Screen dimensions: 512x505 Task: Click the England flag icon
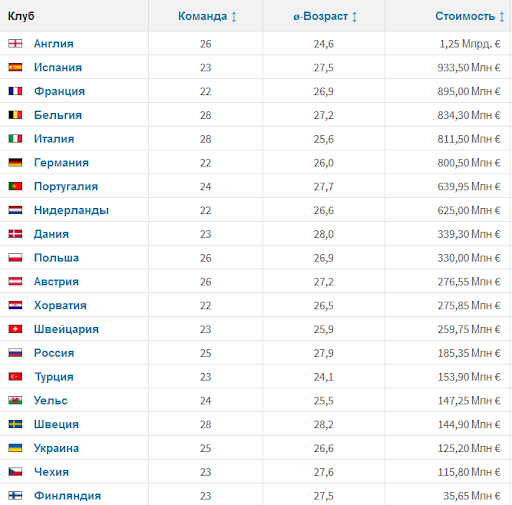tap(15, 44)
